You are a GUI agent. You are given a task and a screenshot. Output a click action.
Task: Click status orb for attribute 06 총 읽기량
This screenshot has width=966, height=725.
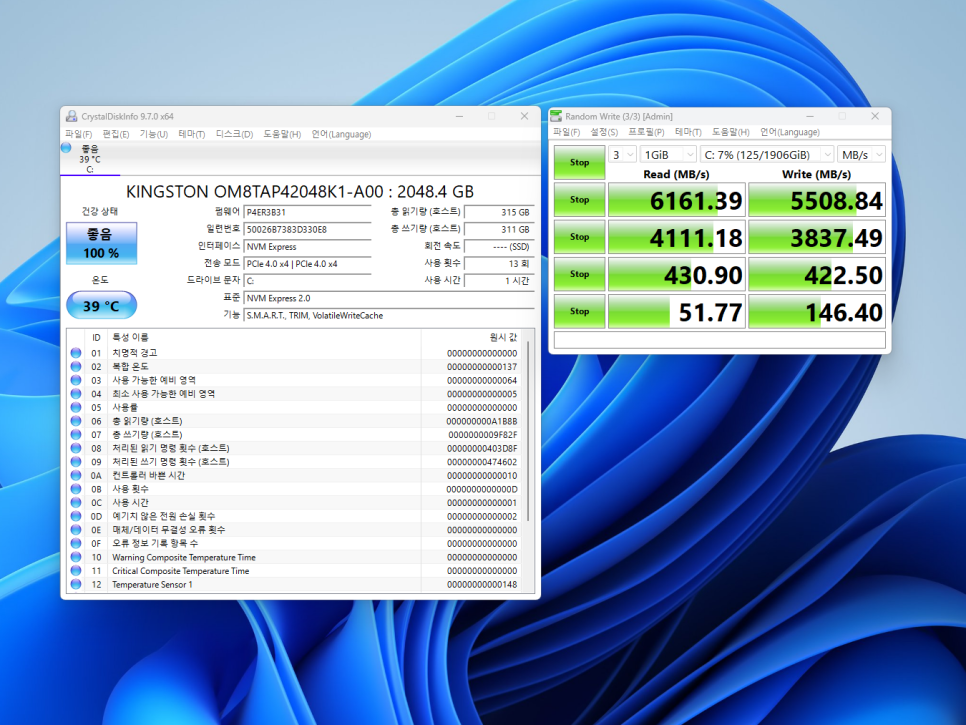(x=76, y=421)
